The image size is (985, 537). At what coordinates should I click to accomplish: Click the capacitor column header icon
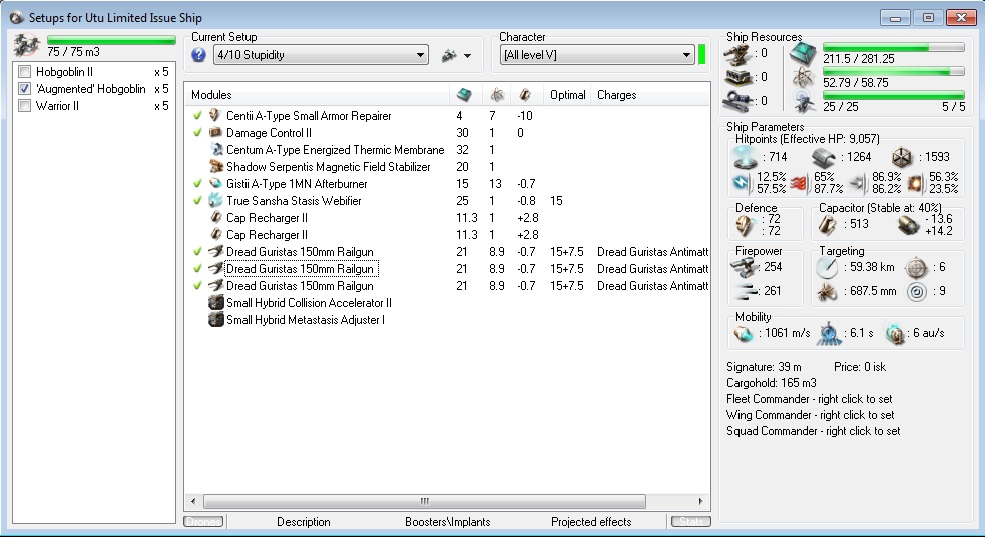tap(525, 95)
